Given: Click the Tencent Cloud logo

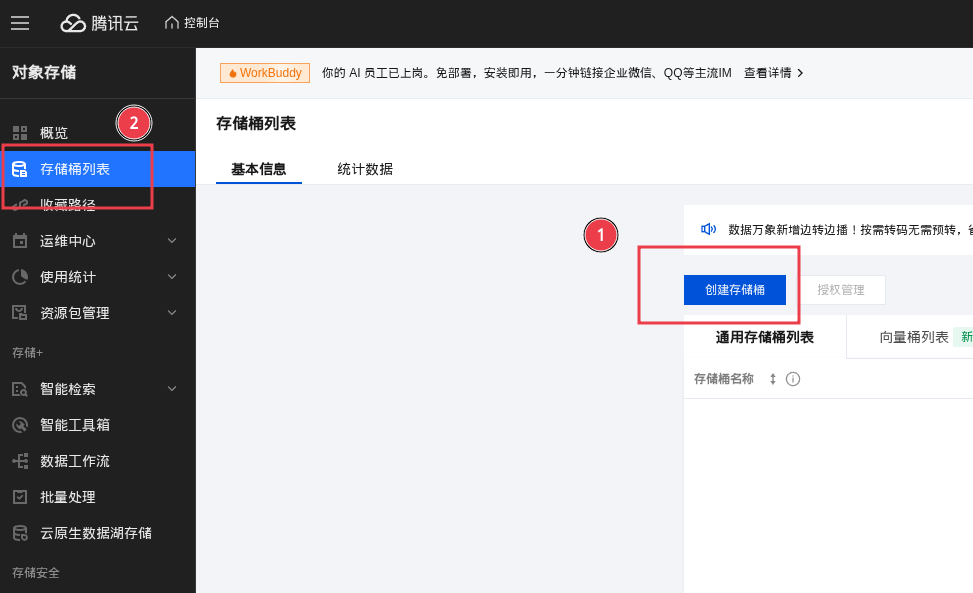Looking at the screenshot, I should coord(99,23).
